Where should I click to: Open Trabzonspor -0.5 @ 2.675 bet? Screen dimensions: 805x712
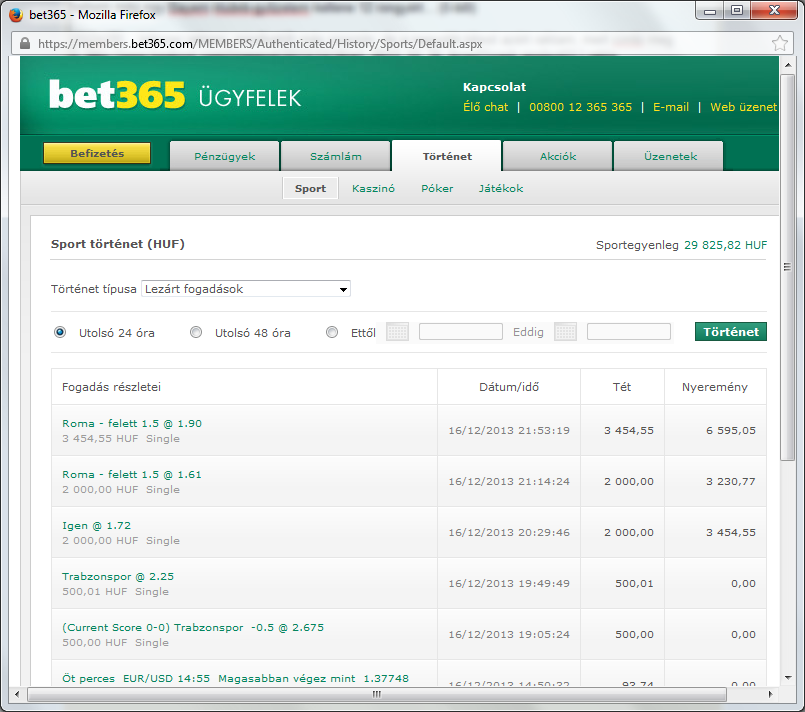coord(193,627)
